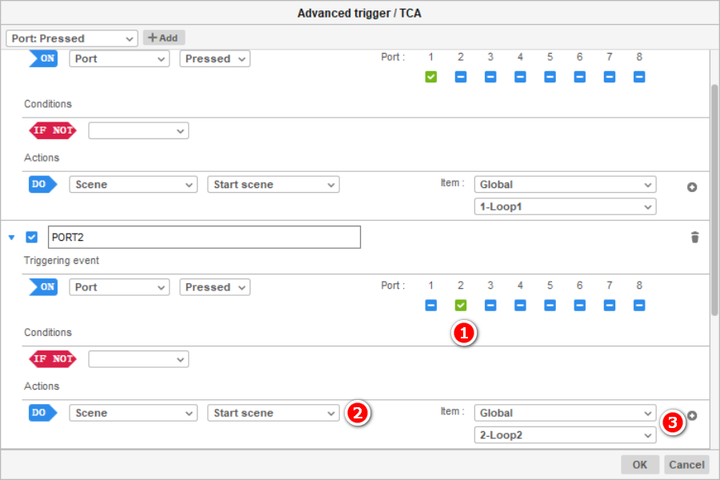The height and width of the screenshot is (480, 720).
Task: Click the IF NOT condition badge in PORT2
Action: (x=53, y=358)
